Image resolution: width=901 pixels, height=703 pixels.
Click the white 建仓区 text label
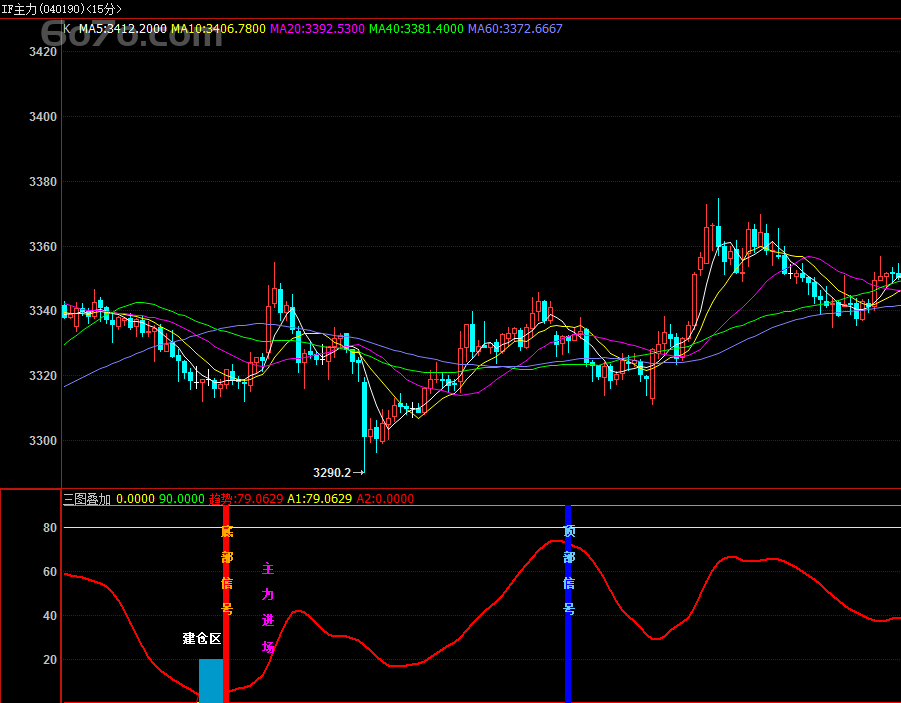pyautogui.click(x=201, y=639)
